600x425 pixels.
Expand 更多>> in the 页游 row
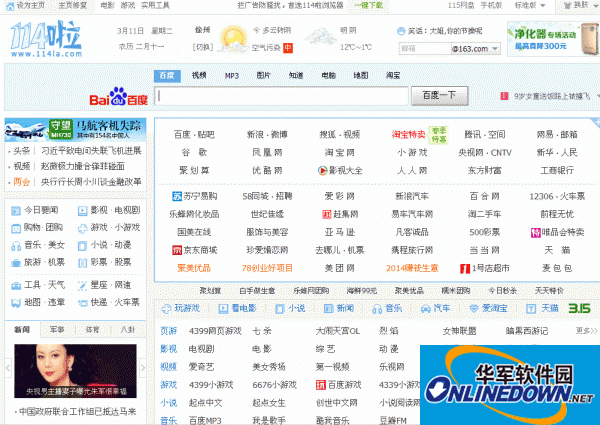coord(587,331)
